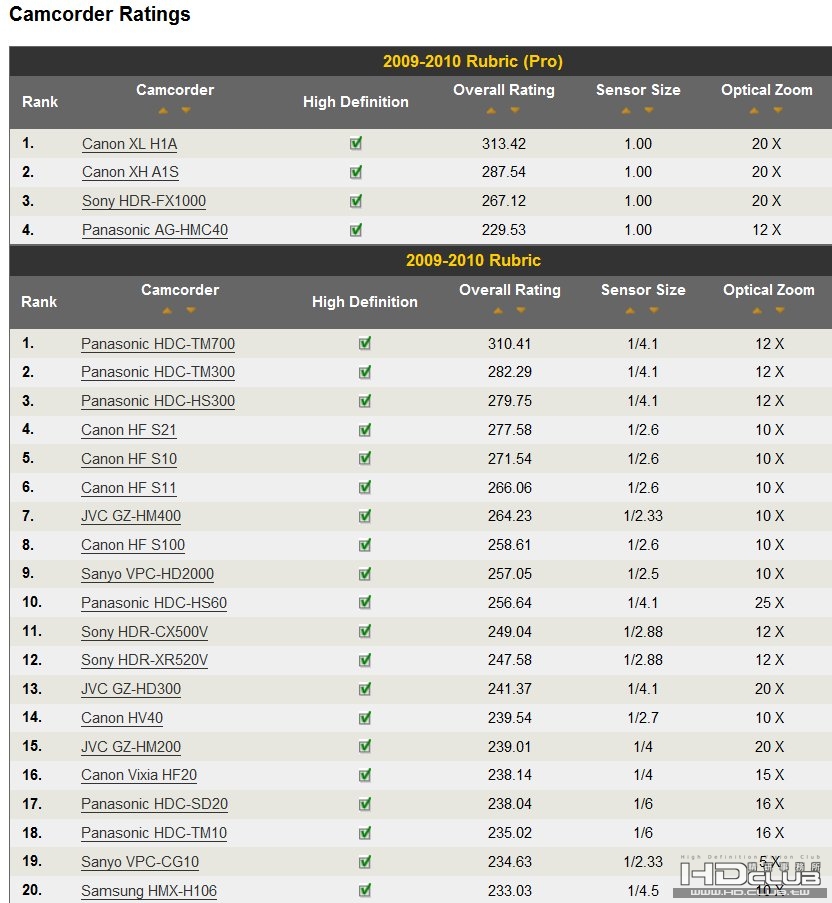Select the 313.42 overall rating value

point(504,144)
